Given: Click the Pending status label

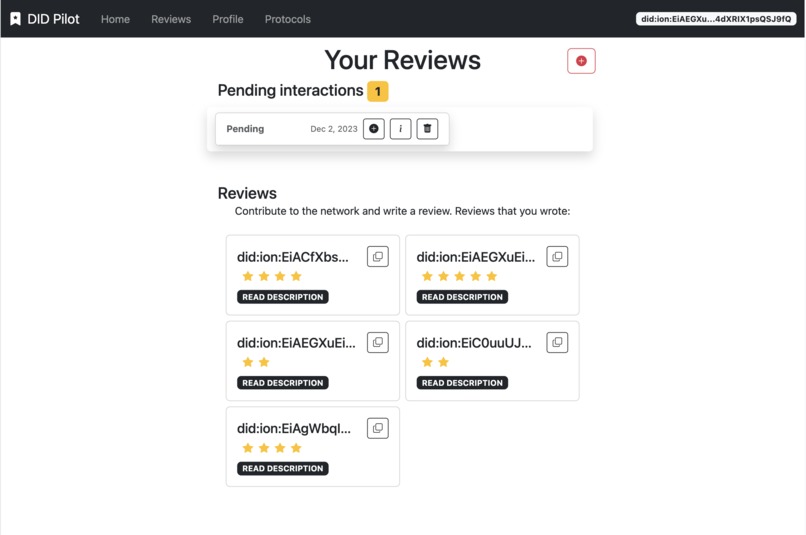Looking at the screenshot, I should pos(245,129).
